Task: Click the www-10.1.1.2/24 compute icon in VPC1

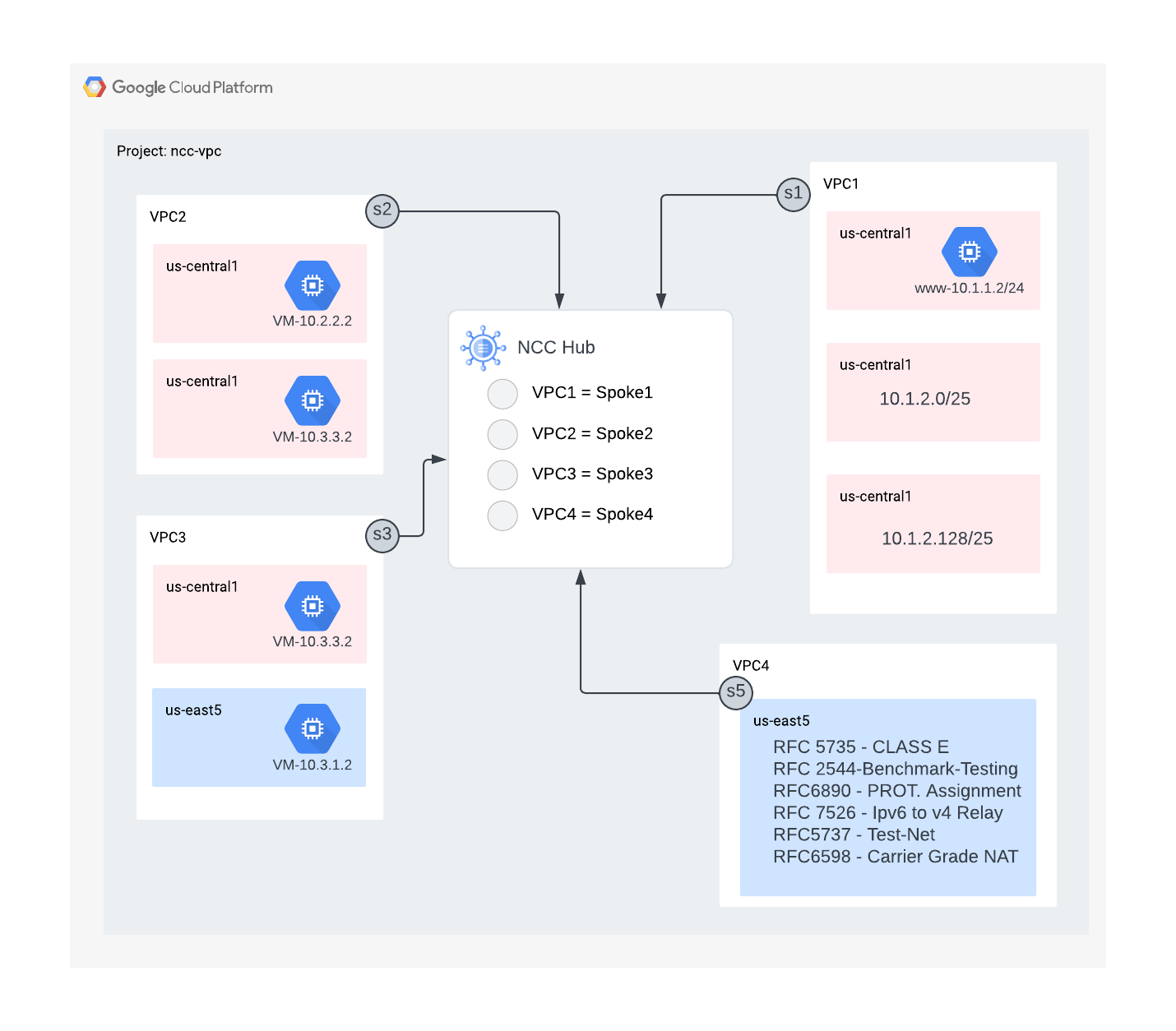Action: click(x=970, y=252)
